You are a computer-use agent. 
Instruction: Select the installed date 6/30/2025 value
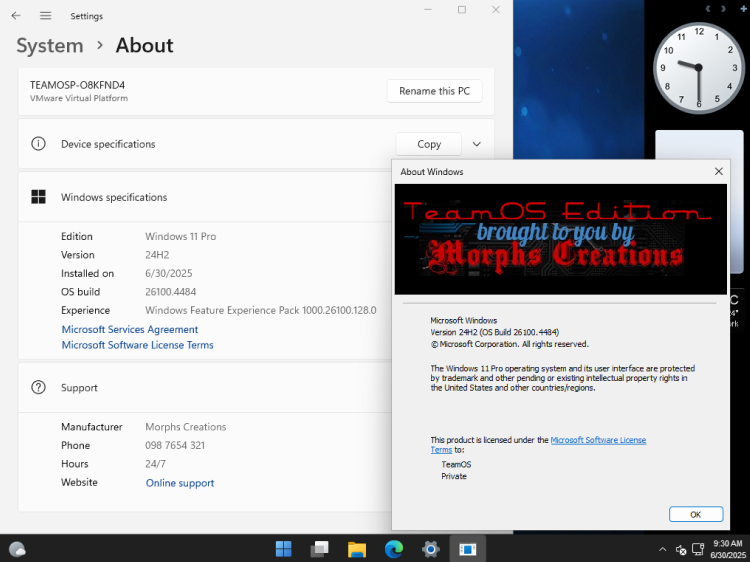[x=169, y=273]
